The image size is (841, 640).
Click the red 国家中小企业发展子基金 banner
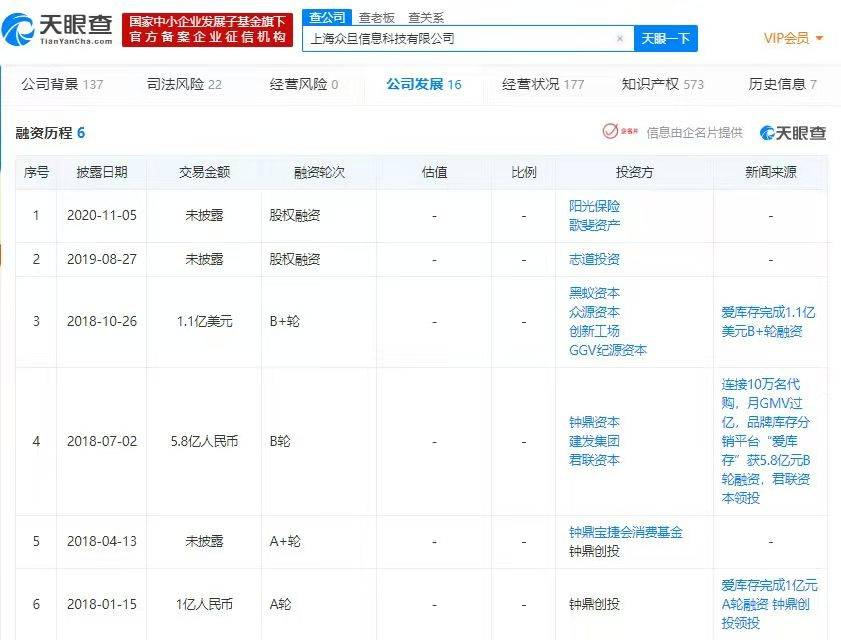coord(208,30)
